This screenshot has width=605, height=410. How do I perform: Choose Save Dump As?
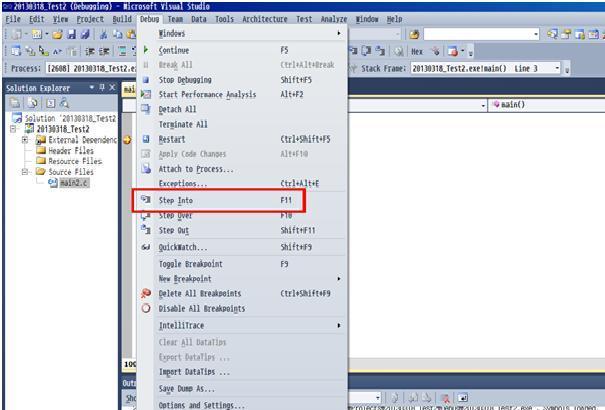243,389
